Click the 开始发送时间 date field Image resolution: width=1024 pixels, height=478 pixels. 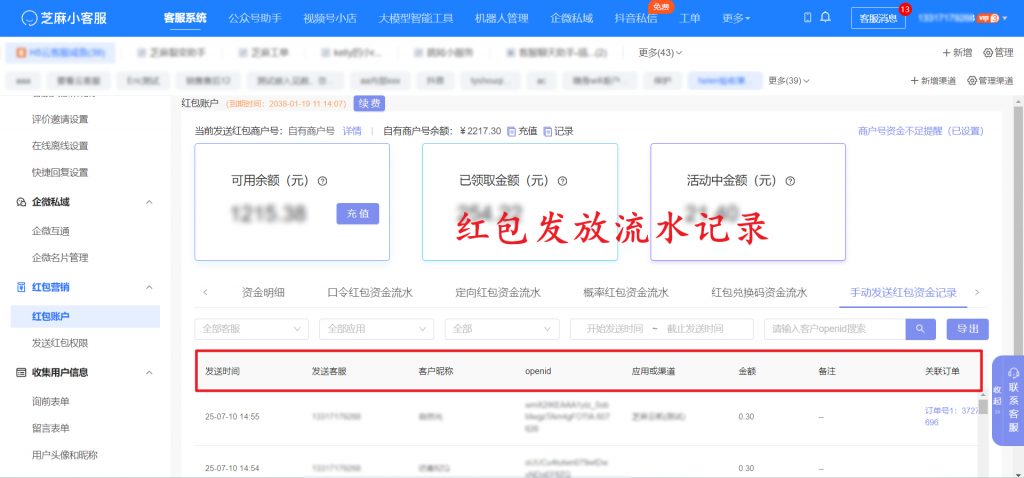tap(615, 329)
